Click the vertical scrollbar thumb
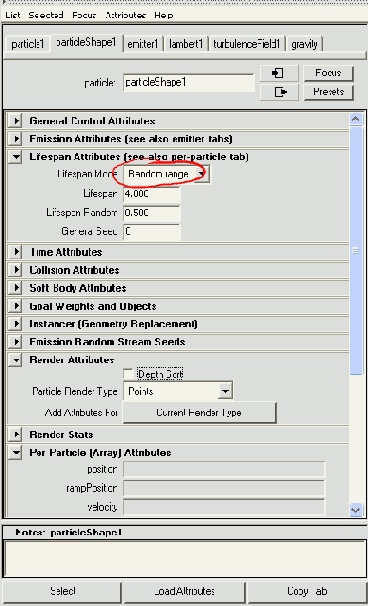 point(356,250)
